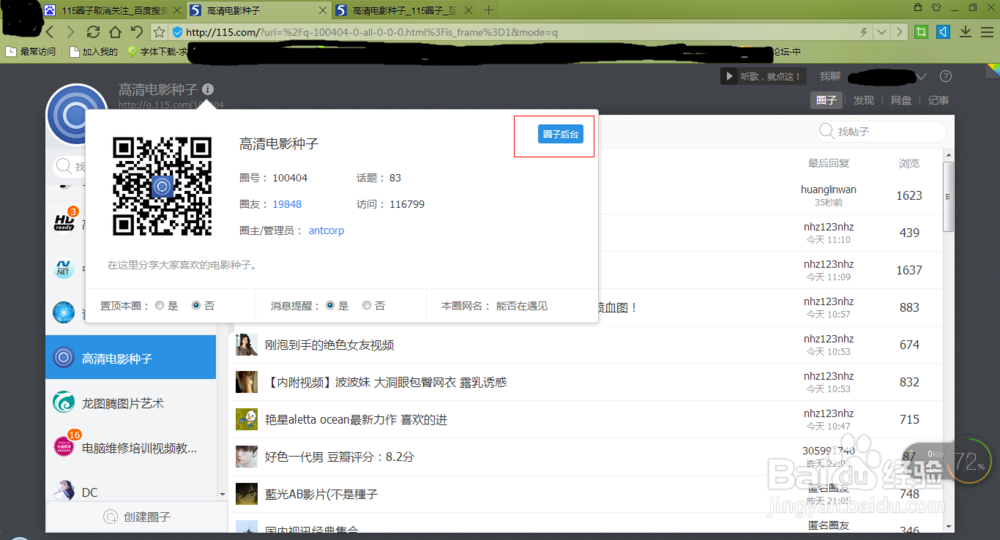Click the undo/restore tab icon
The image size is (1000, 540).
coord(136,32)
